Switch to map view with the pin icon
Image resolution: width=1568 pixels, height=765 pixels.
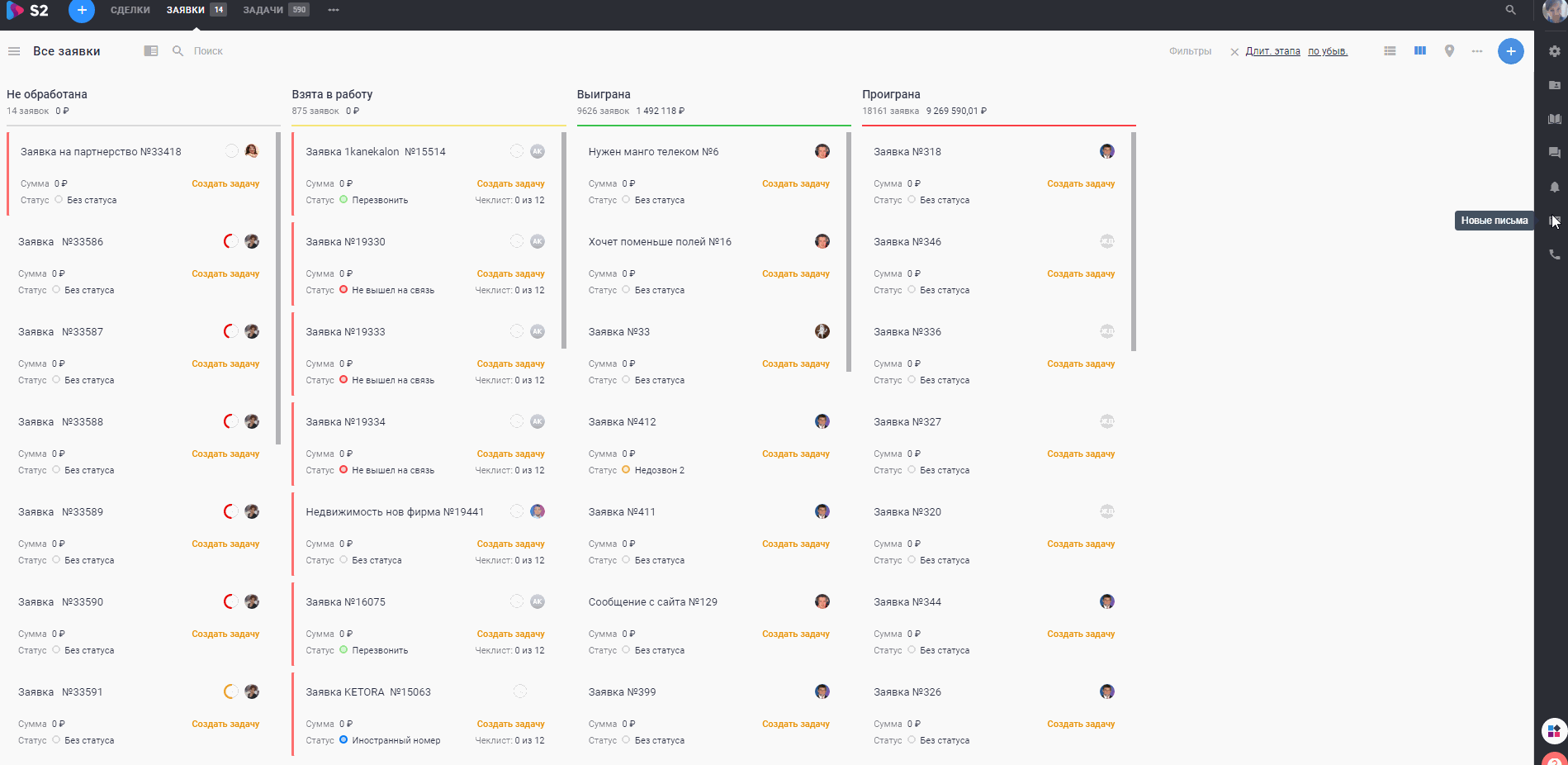(1449, 50)
